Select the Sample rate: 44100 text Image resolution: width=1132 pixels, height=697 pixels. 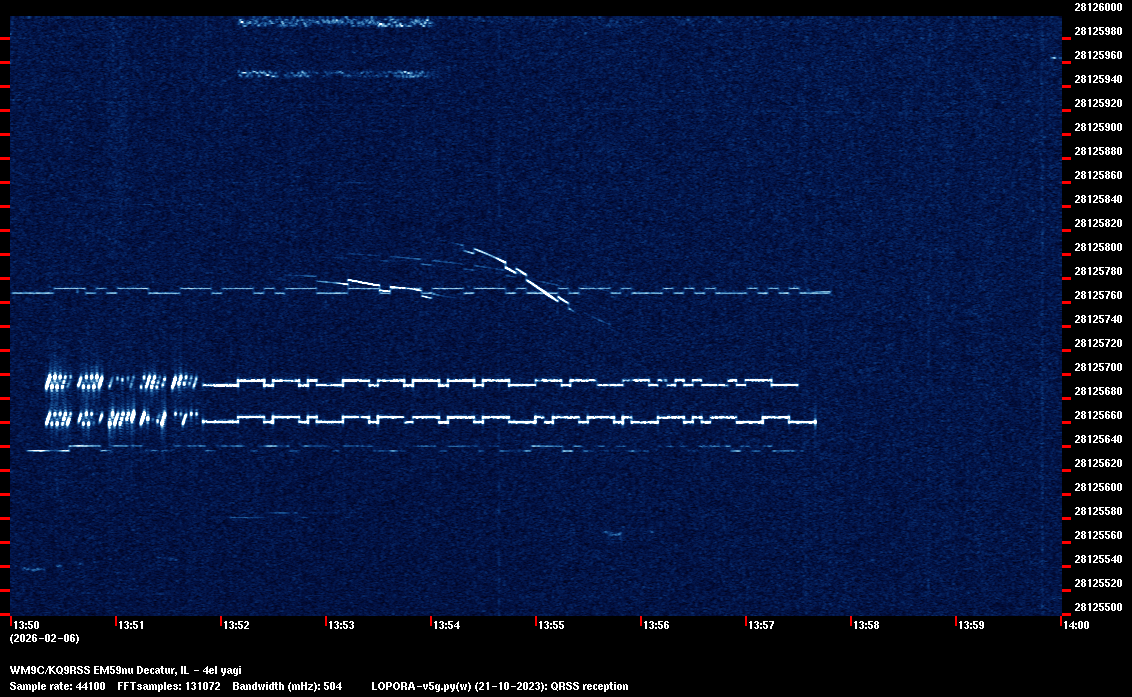click(x=57, y=686)
